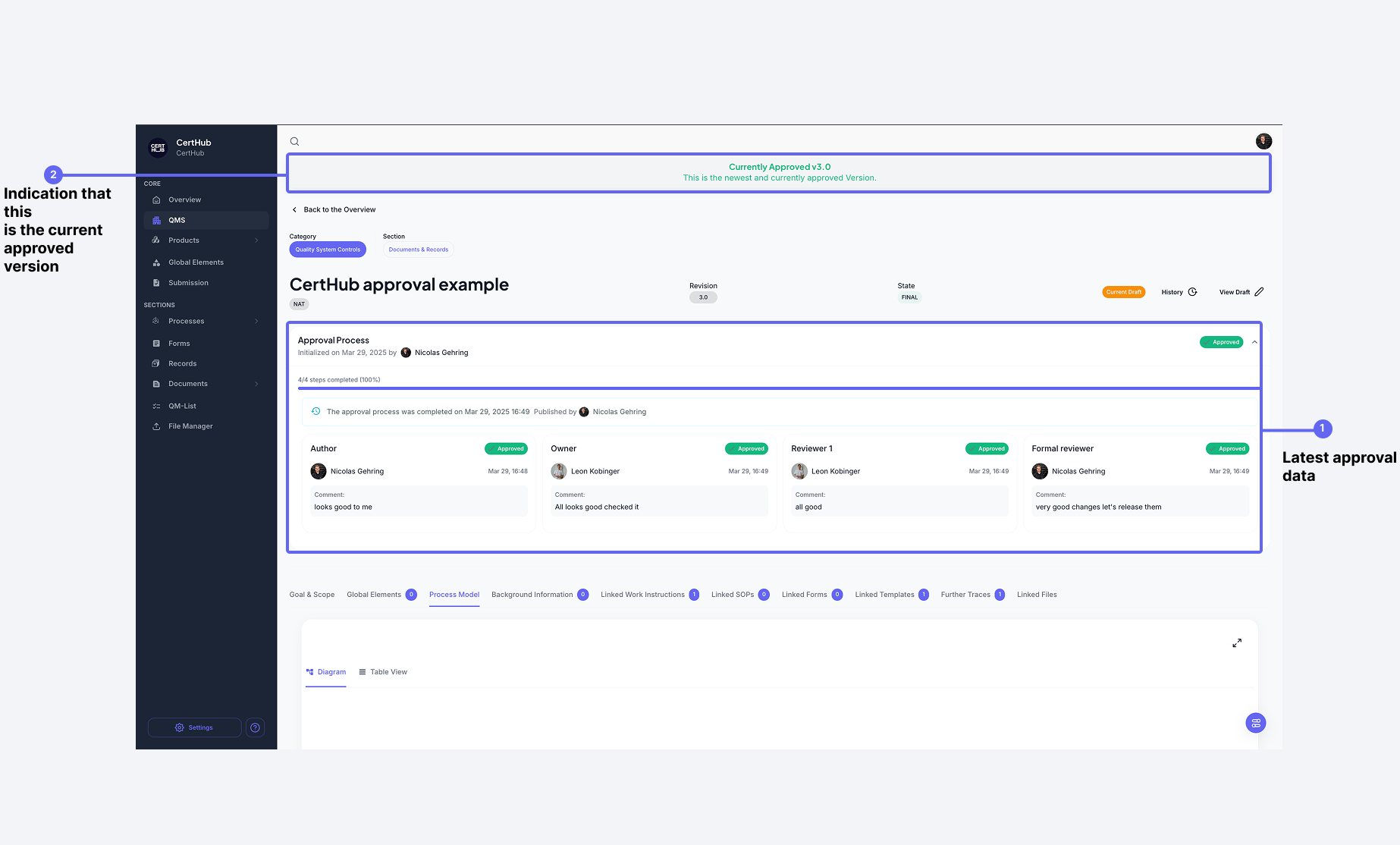
Task: Click the Current Draft orange badge
Action: [1123, 292]
